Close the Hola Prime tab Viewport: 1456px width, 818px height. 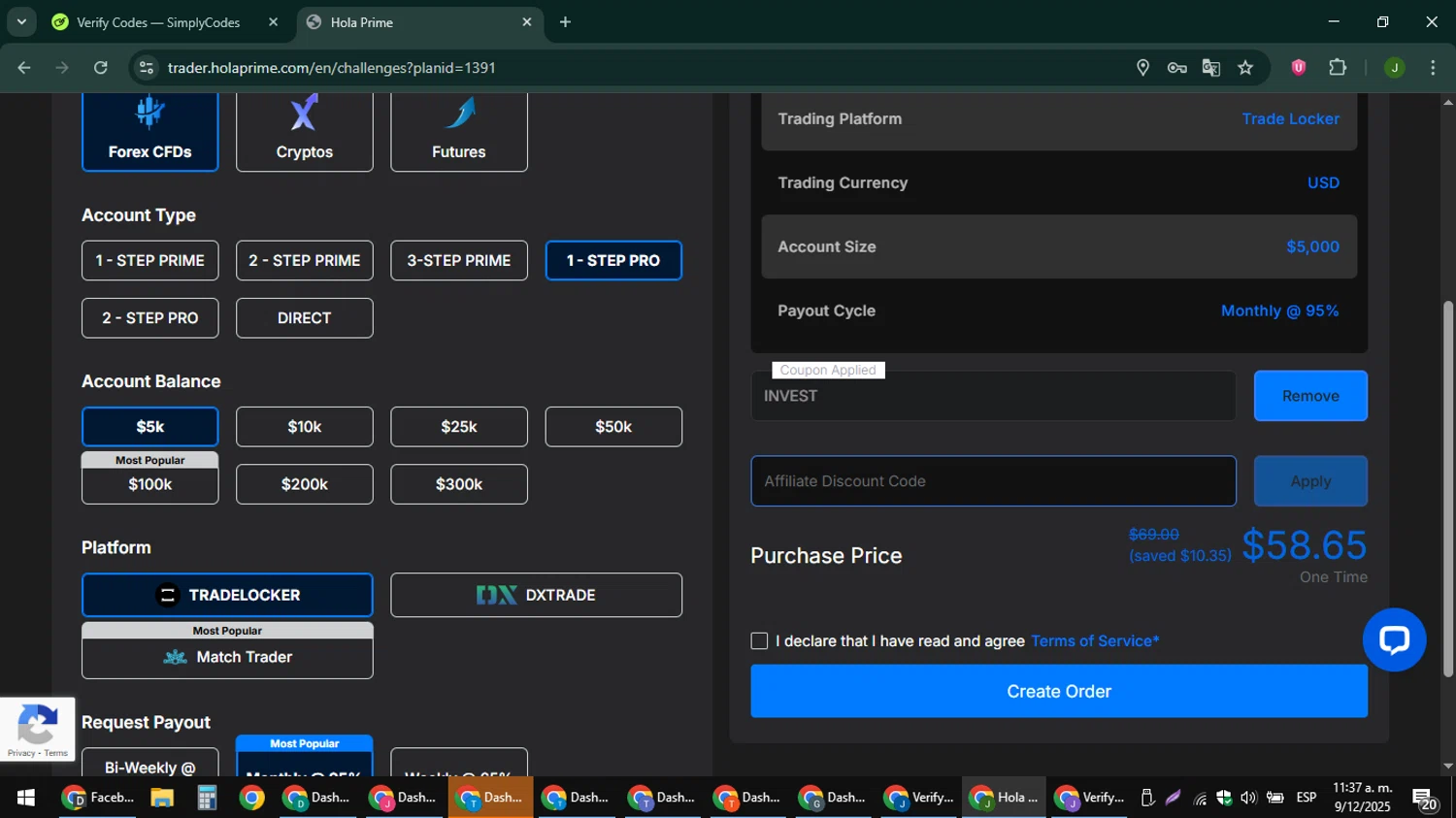[527, 21]
